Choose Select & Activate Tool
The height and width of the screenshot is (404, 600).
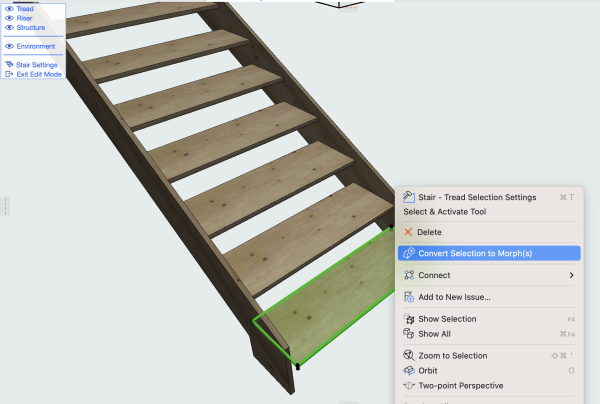pyautogui.click(x=444, y=212)
